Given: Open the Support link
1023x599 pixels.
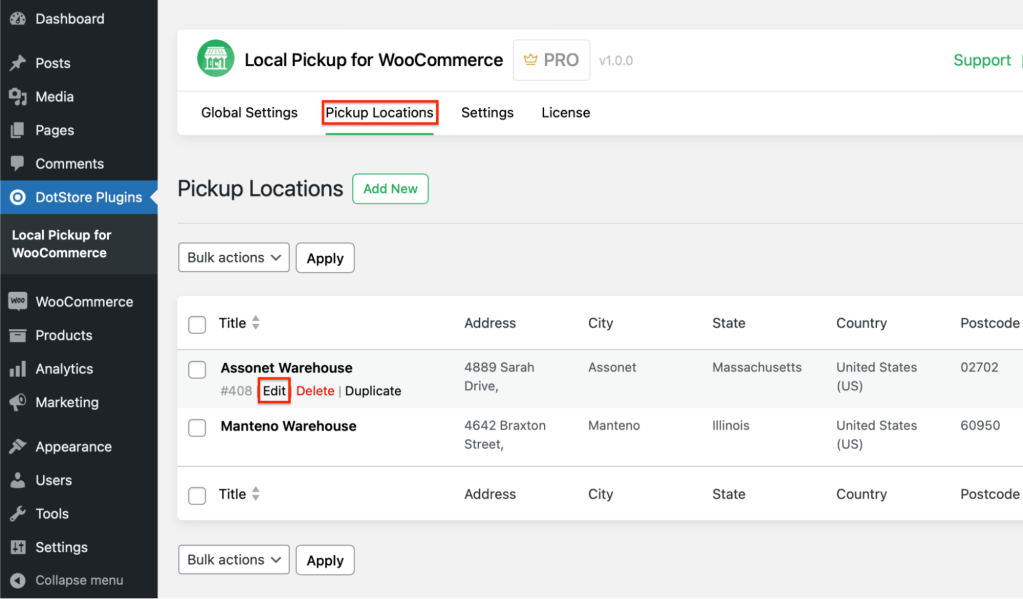Looking at the screenshot, I should point(982,60).
